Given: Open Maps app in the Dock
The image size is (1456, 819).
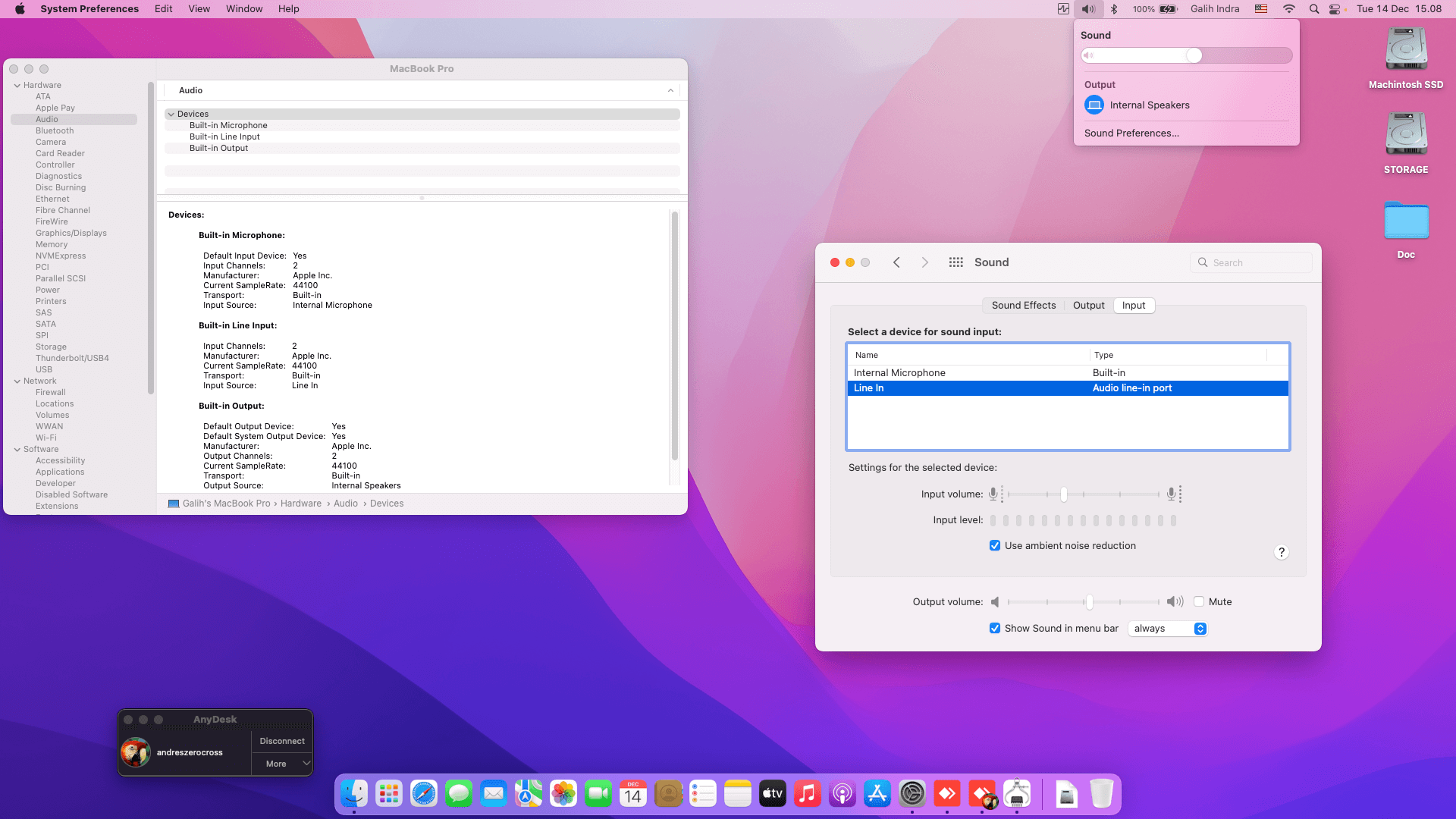Looking at the screenshot, I should tap(529, 793).
